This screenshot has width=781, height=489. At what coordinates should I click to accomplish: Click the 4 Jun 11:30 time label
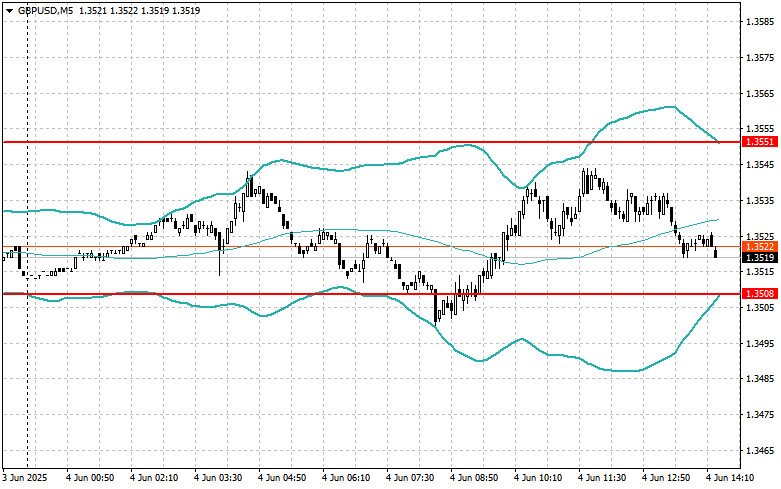click(602, 478)
